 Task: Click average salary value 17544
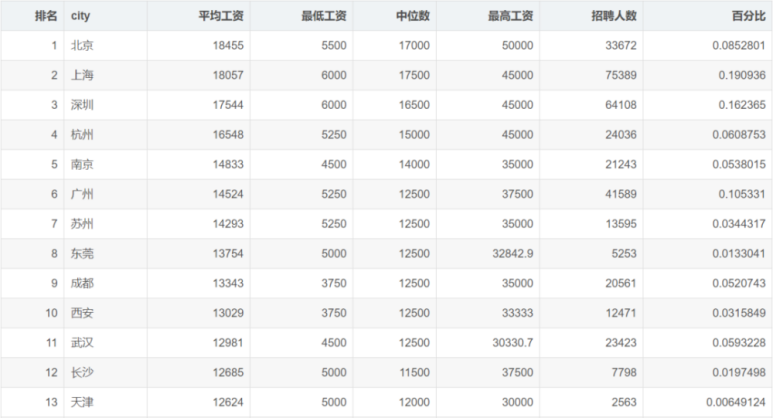pyautogui.click(x=228, y=104)
